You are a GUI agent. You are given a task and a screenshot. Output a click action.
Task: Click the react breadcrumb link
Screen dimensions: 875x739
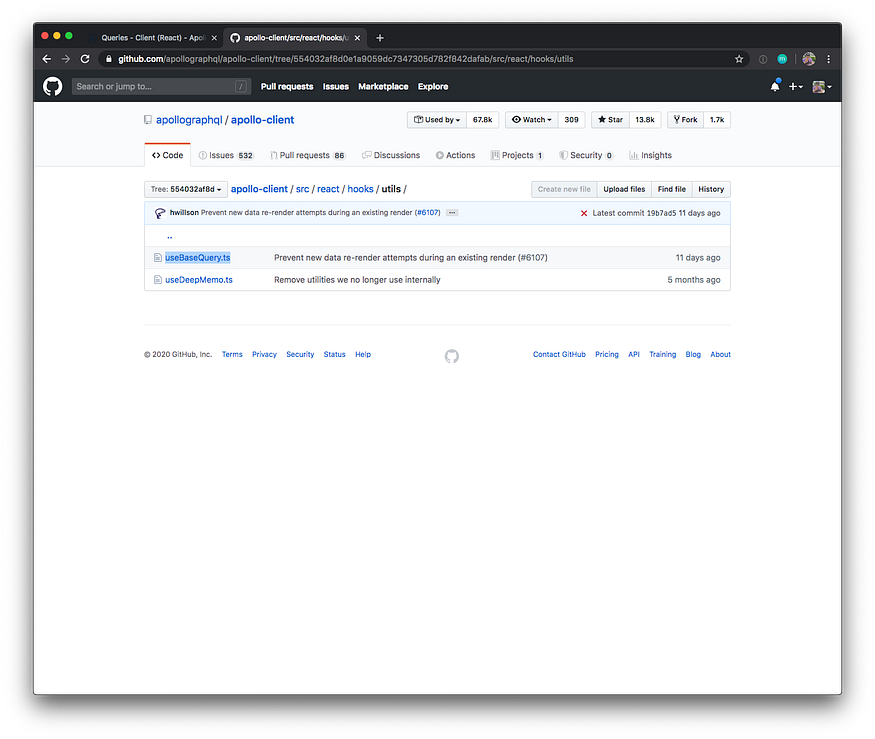pyautogui.click(x=328, y=189)
